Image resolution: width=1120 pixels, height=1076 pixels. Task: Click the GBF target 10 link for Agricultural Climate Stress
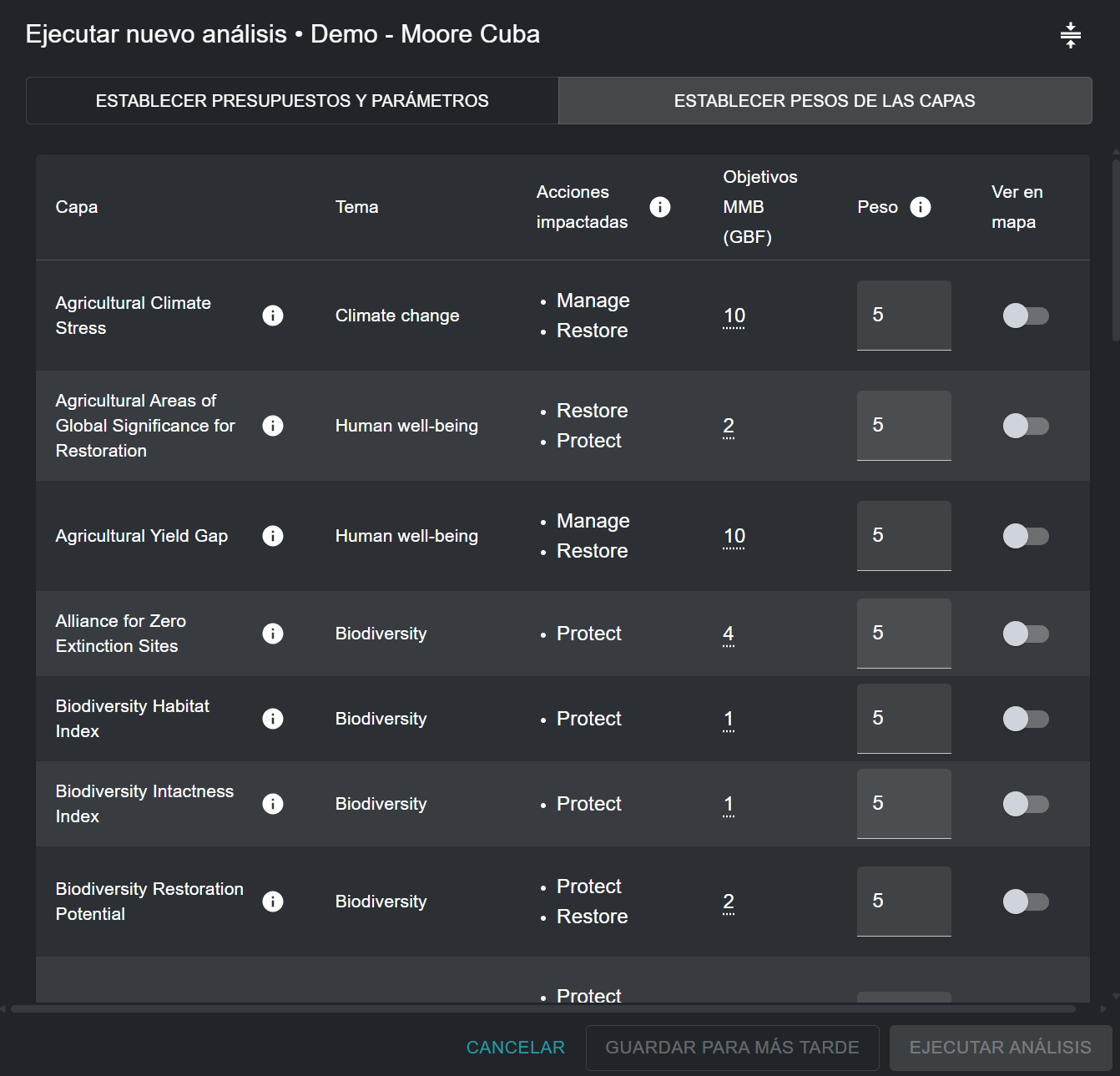(x=734, y=316)
